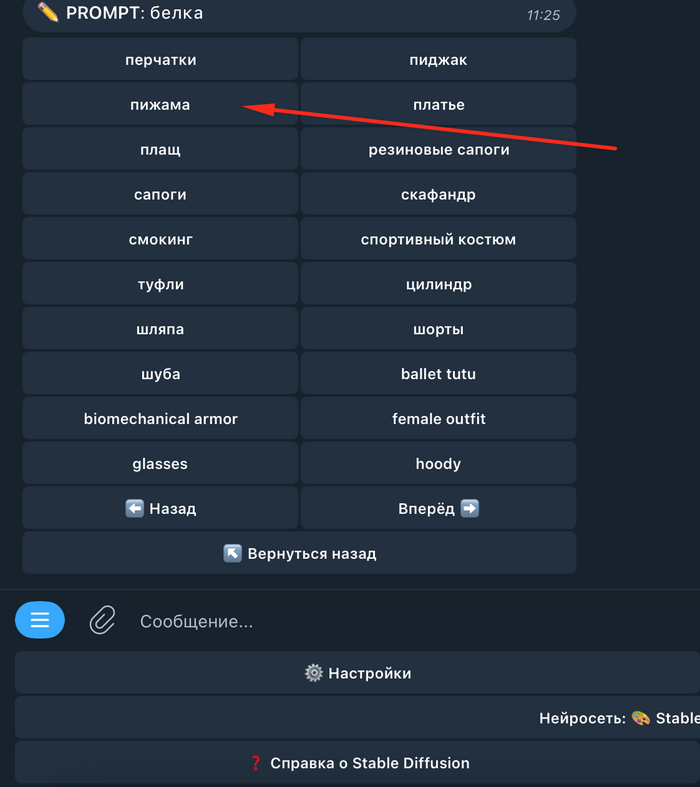Choose the перчатки button

tap(160, 59)
